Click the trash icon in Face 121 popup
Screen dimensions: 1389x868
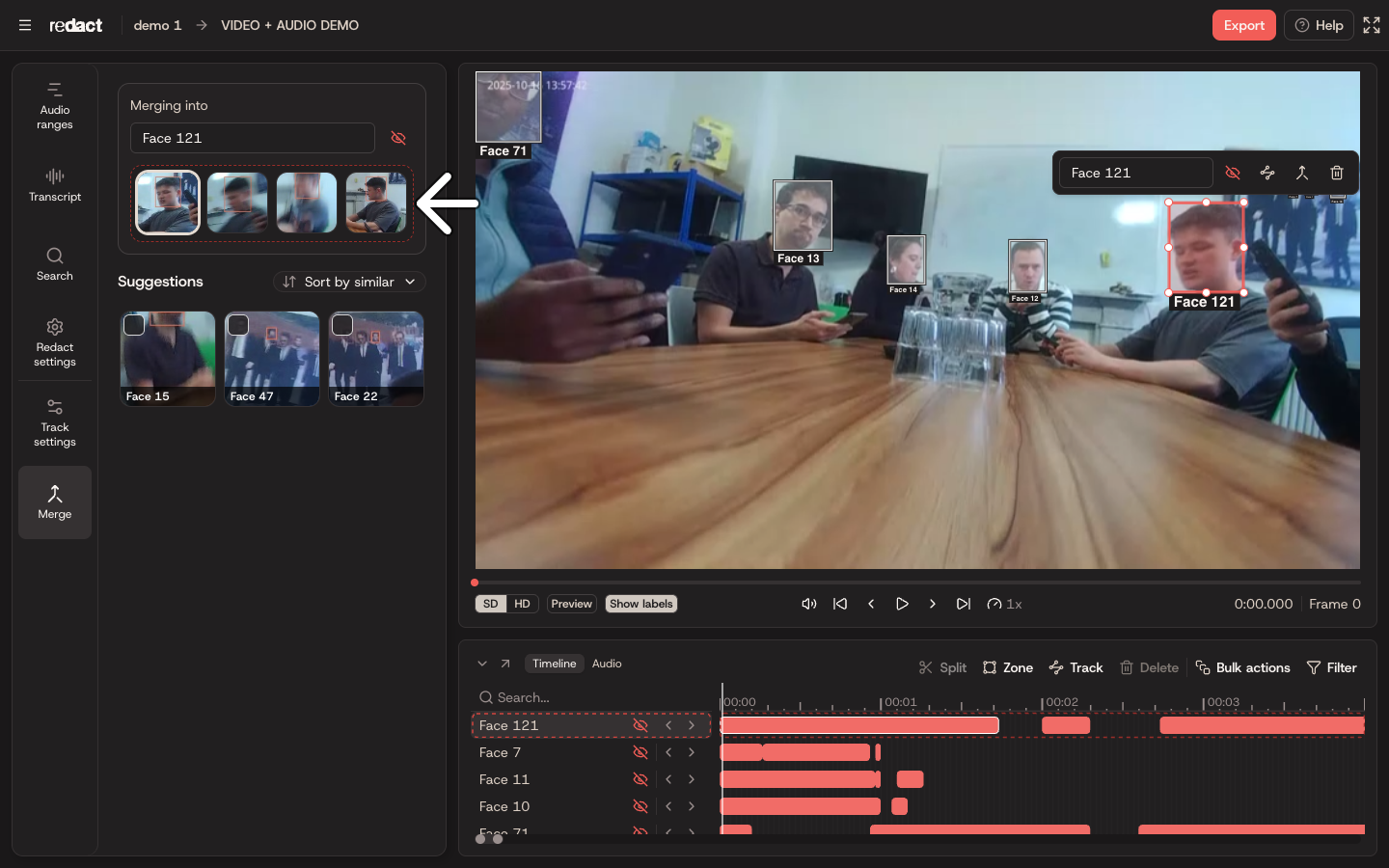pyautogui.click(x=1337, y=173)
